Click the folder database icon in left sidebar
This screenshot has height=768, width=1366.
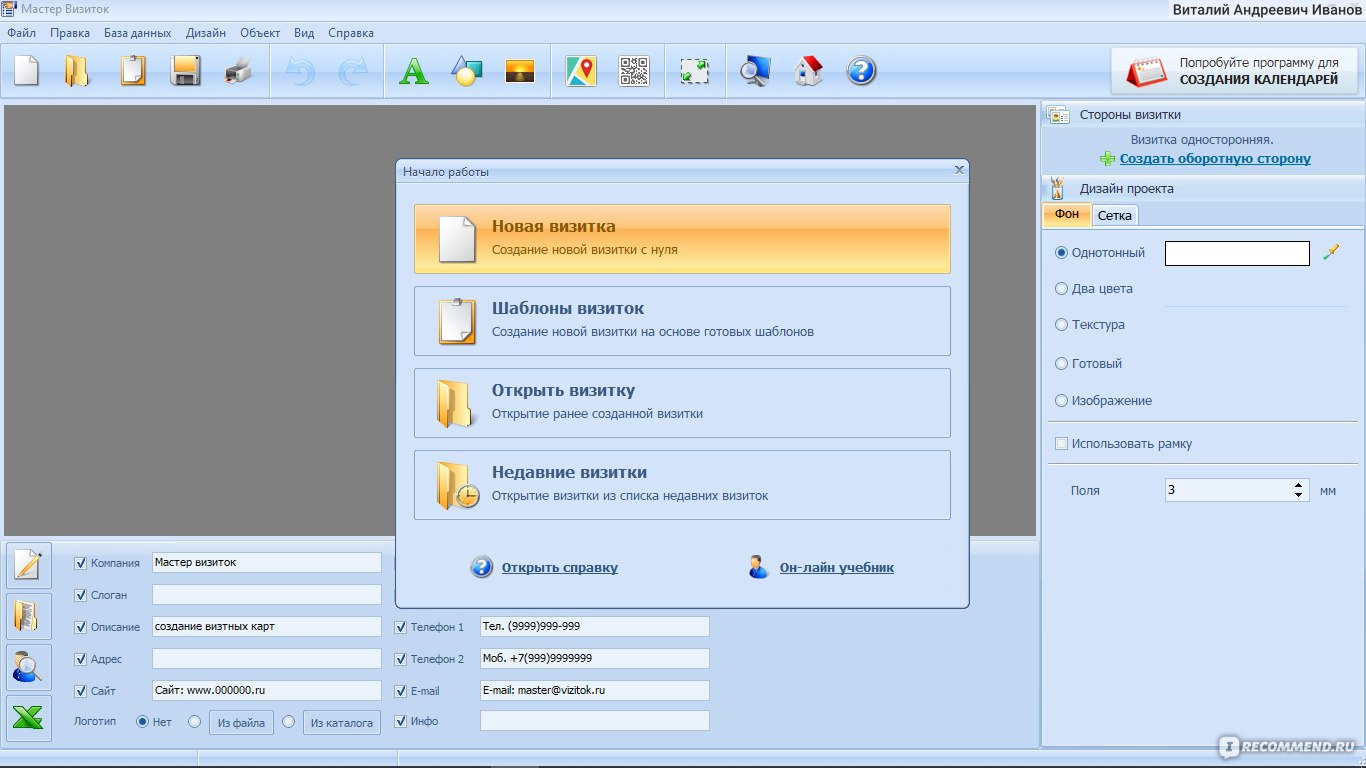tap(29, 616)
